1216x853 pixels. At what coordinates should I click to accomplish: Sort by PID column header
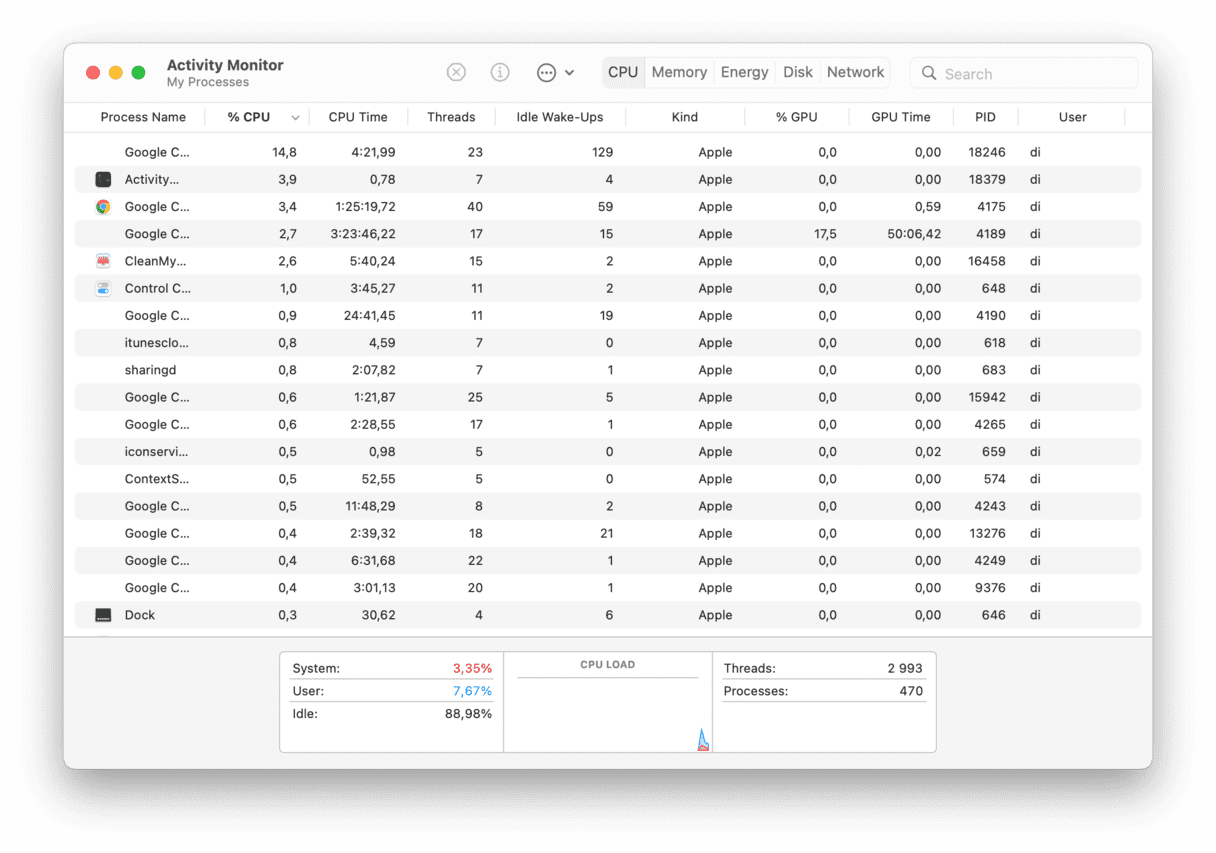pyautogui.click(x=986, y=117)
